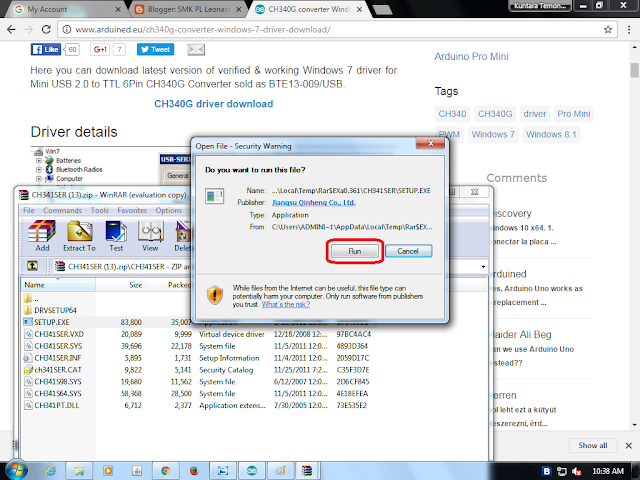The width and height of the screenshot is (640, 480).
Task: Open the Chrome three-dot menu
Action: (629, 29)
